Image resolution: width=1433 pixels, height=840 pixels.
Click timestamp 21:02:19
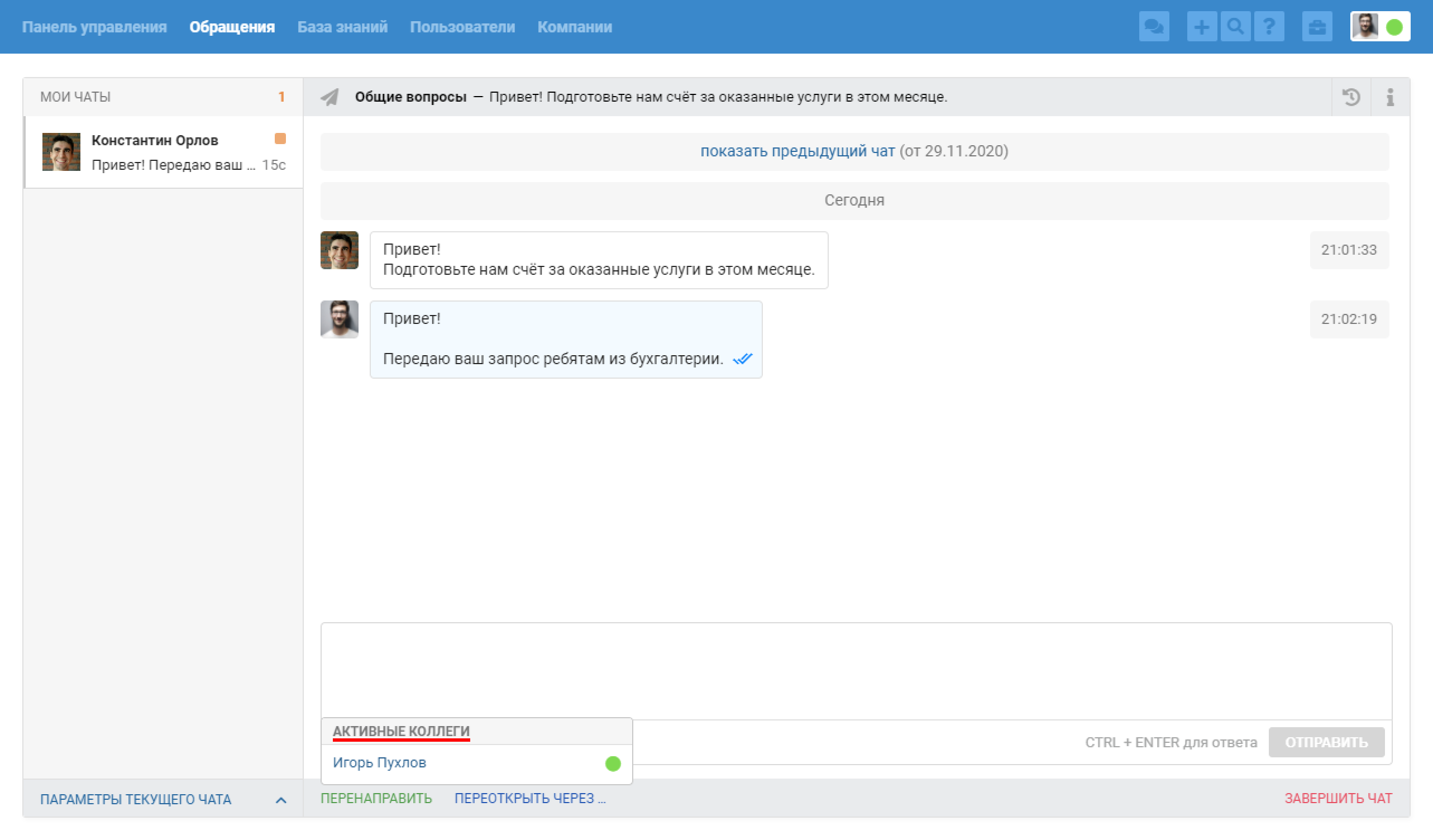tap(1349, 319)
